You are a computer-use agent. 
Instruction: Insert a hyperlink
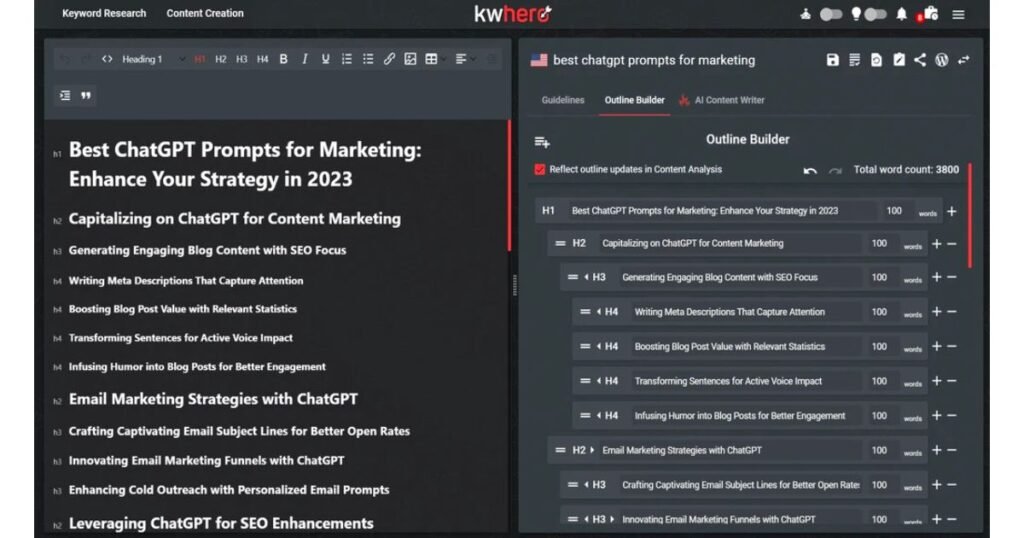coord(389,59)
